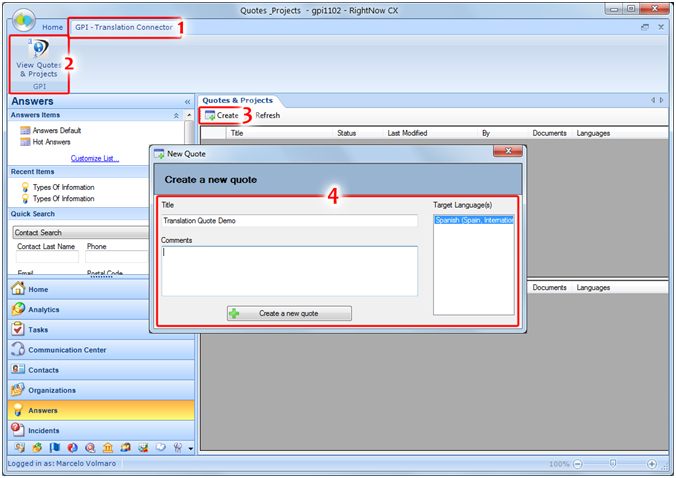The image size is (676, 478).
Task: Select Contacts in the navigation pane
Action: pyautogui.click(x=43, y=370)
